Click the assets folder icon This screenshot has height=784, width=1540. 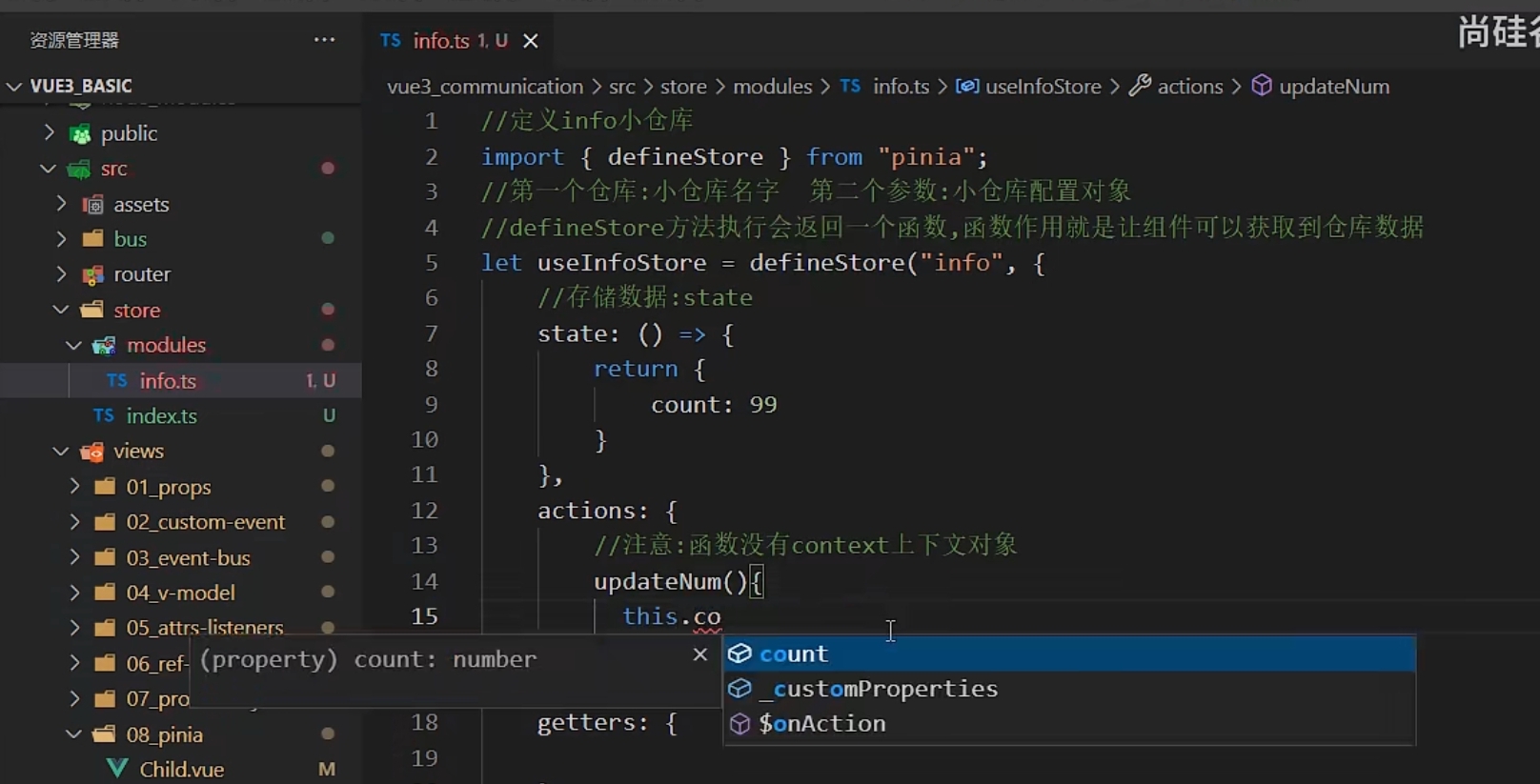(92, 205)
